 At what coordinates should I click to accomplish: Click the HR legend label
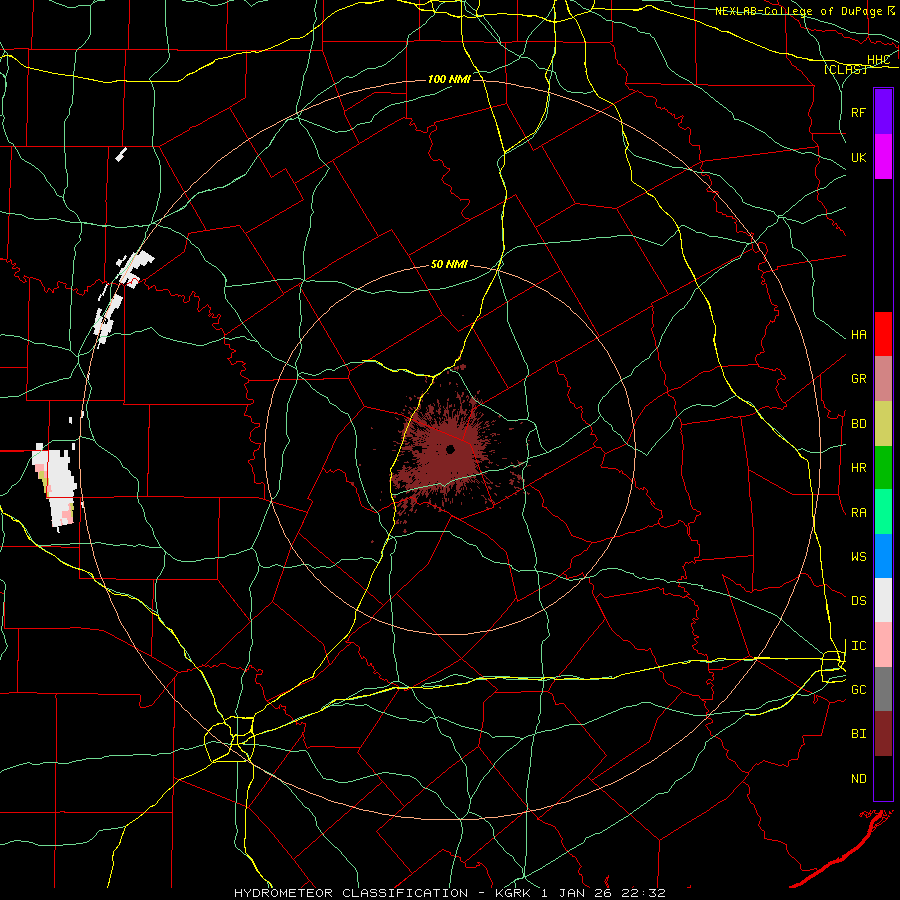(x=859, y=468)
